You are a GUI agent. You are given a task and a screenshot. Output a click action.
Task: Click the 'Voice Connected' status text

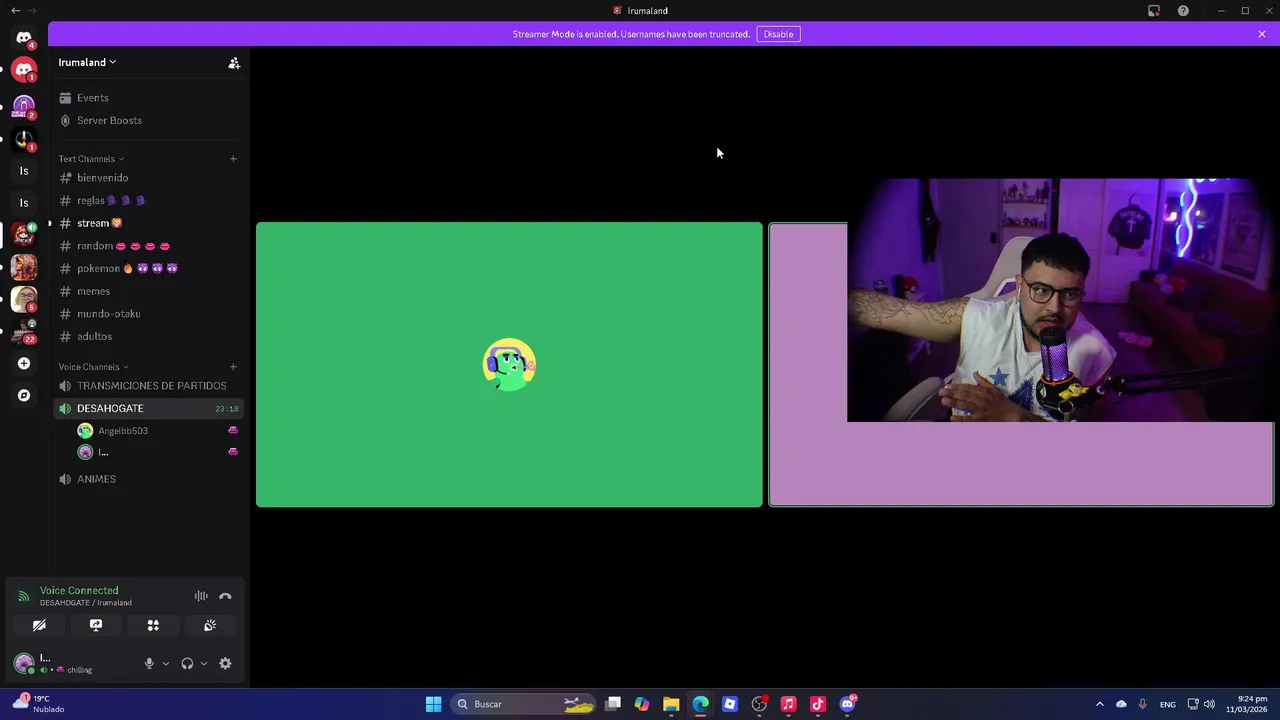79,591
